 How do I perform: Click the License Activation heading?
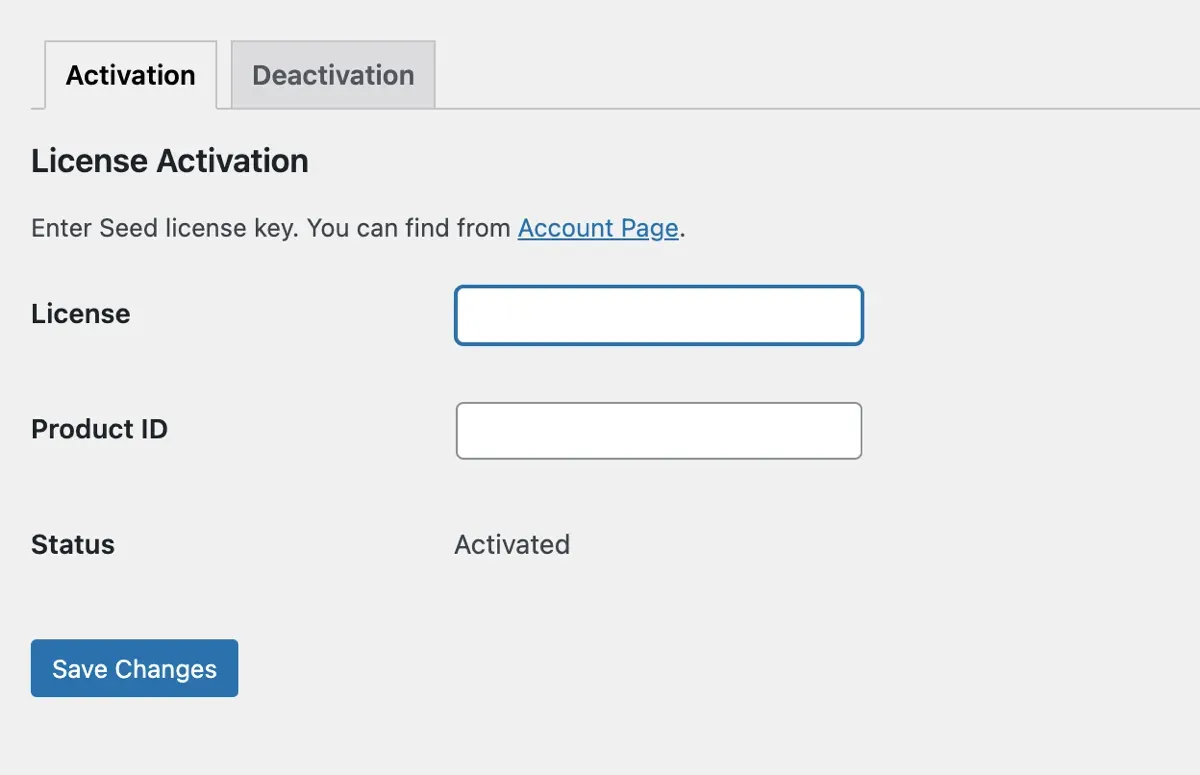[x=169, y=160]
